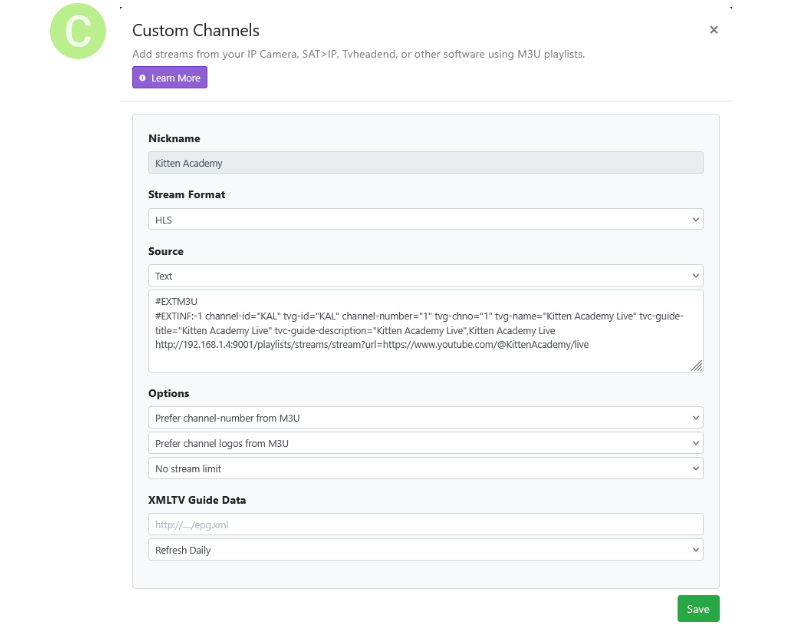806x637 pixels.
Task: Click the Stream Format label
Action: (x=186, y=194)
